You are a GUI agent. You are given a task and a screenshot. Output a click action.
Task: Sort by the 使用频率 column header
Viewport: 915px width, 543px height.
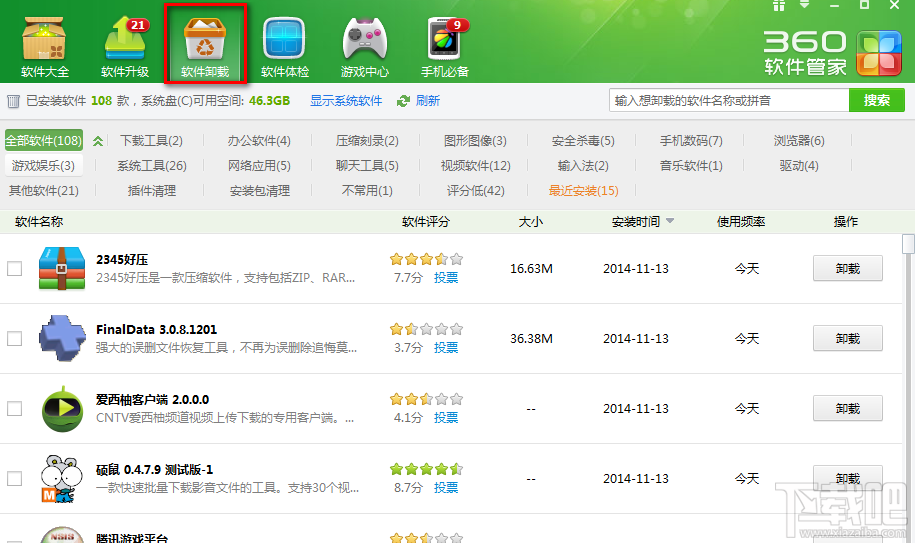pyautogui.click(x=741, y=222)
